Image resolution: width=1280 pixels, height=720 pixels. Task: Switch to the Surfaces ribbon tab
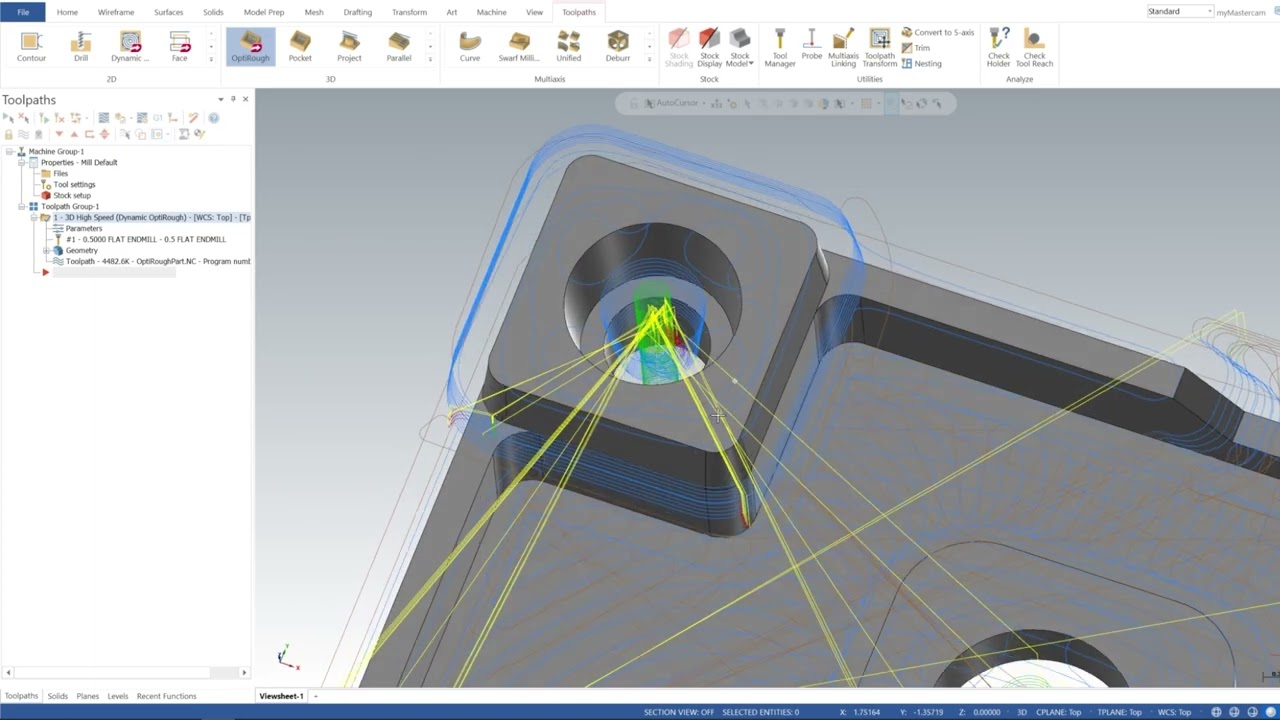[x=168, y=12]
